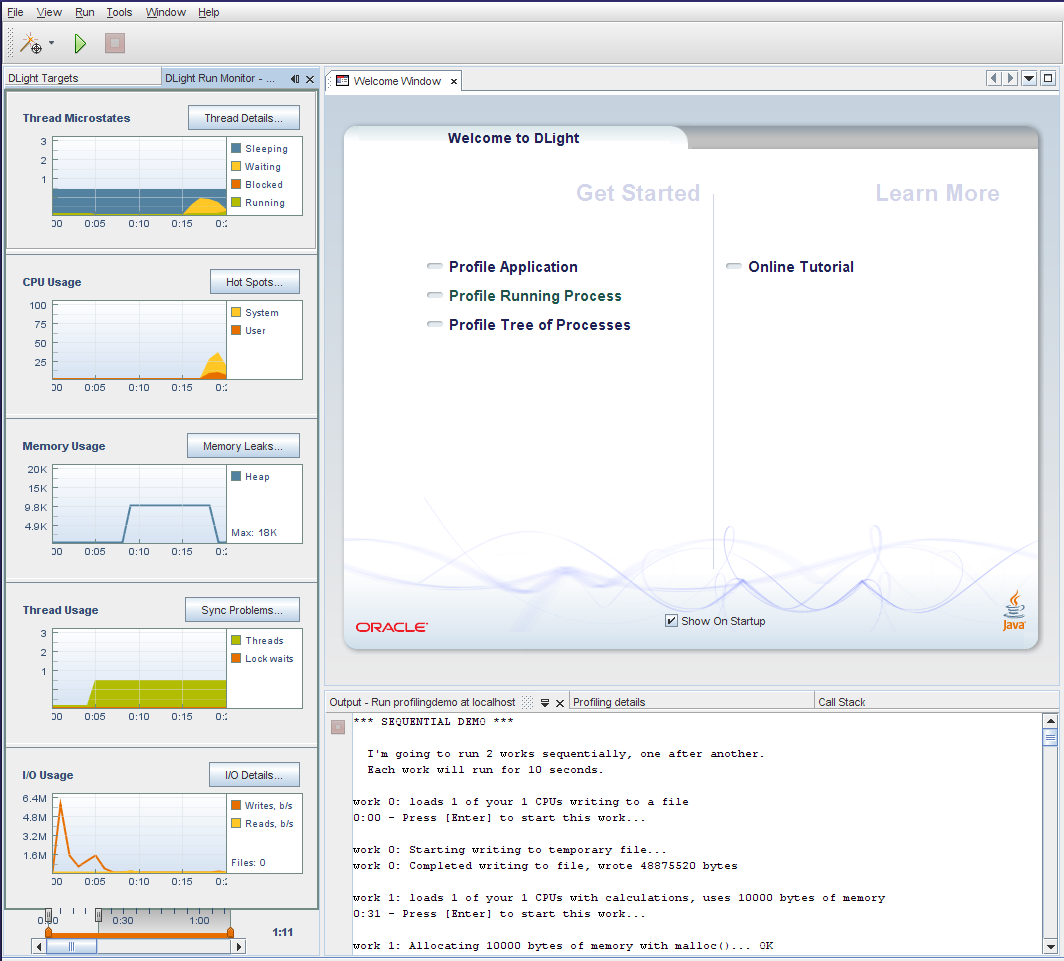Click the Thread Details button
The image size is (1064, 961).
(x=244, y=118)
